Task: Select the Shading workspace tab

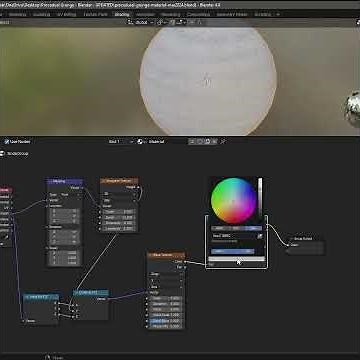Action: [122, 14]
